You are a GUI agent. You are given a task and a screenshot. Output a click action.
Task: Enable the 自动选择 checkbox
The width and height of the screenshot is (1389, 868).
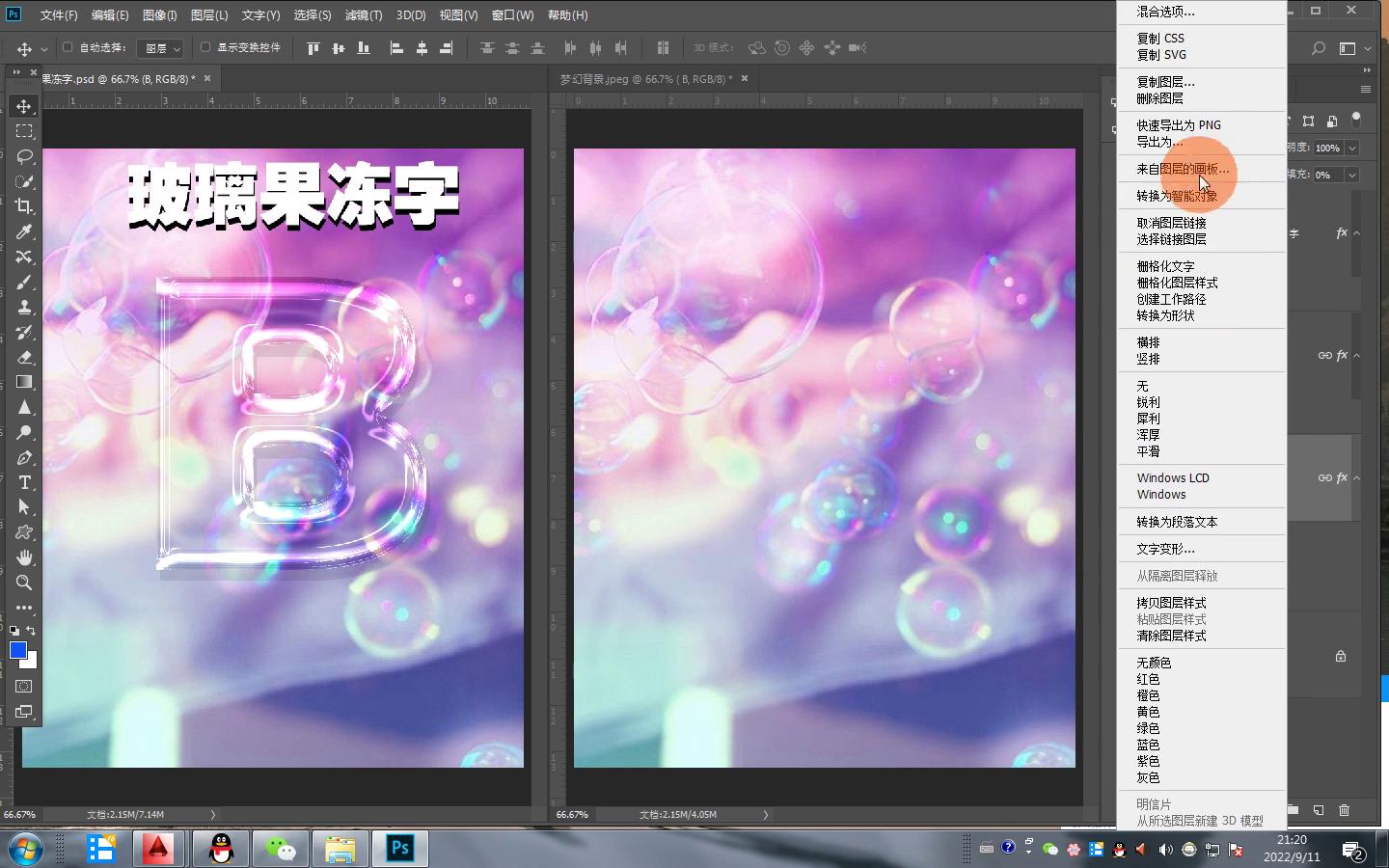point(68,47)
